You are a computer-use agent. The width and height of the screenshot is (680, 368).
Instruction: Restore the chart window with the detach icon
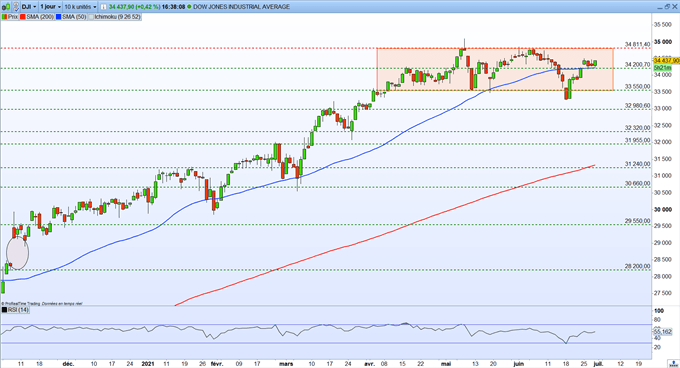click(667, 7)
